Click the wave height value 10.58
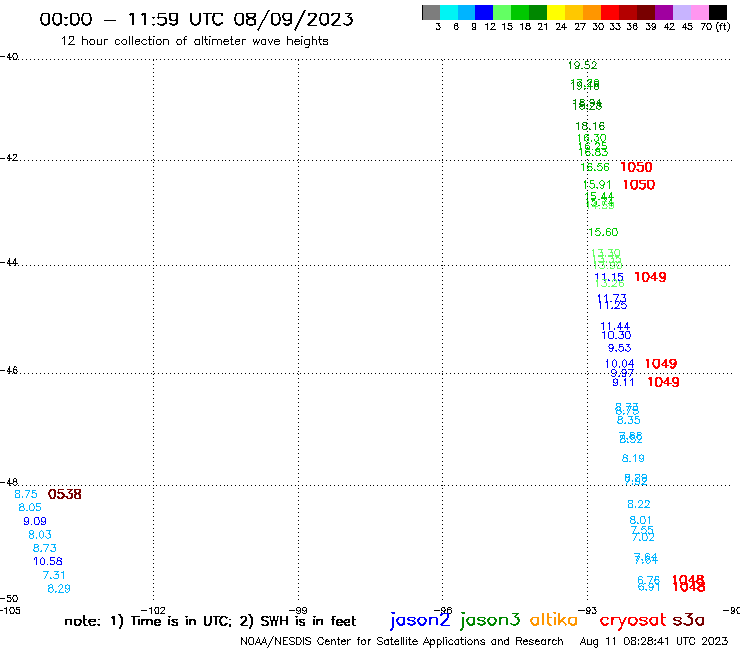 [48, 561]
